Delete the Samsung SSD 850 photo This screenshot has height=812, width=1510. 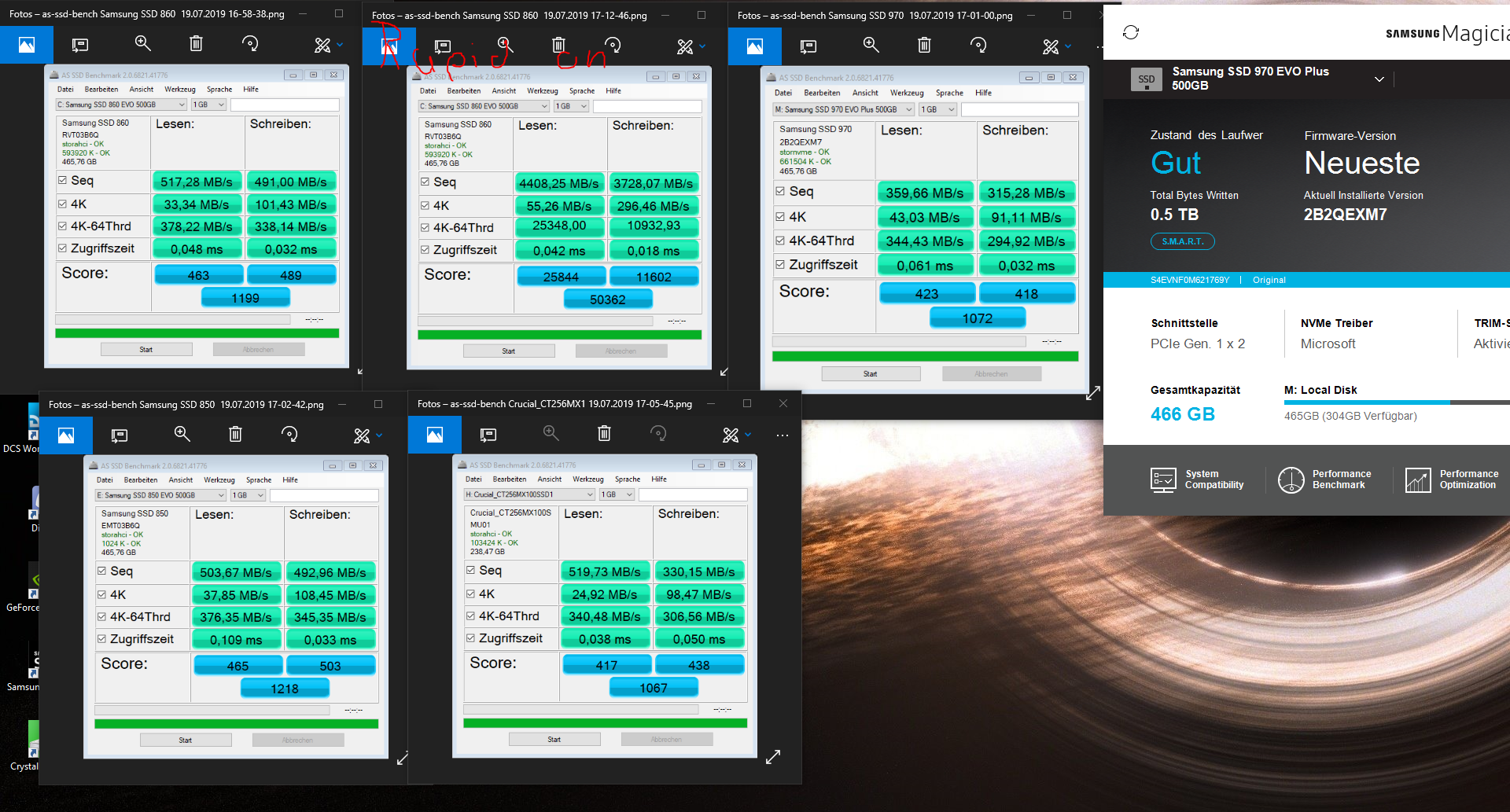[235, 434]
